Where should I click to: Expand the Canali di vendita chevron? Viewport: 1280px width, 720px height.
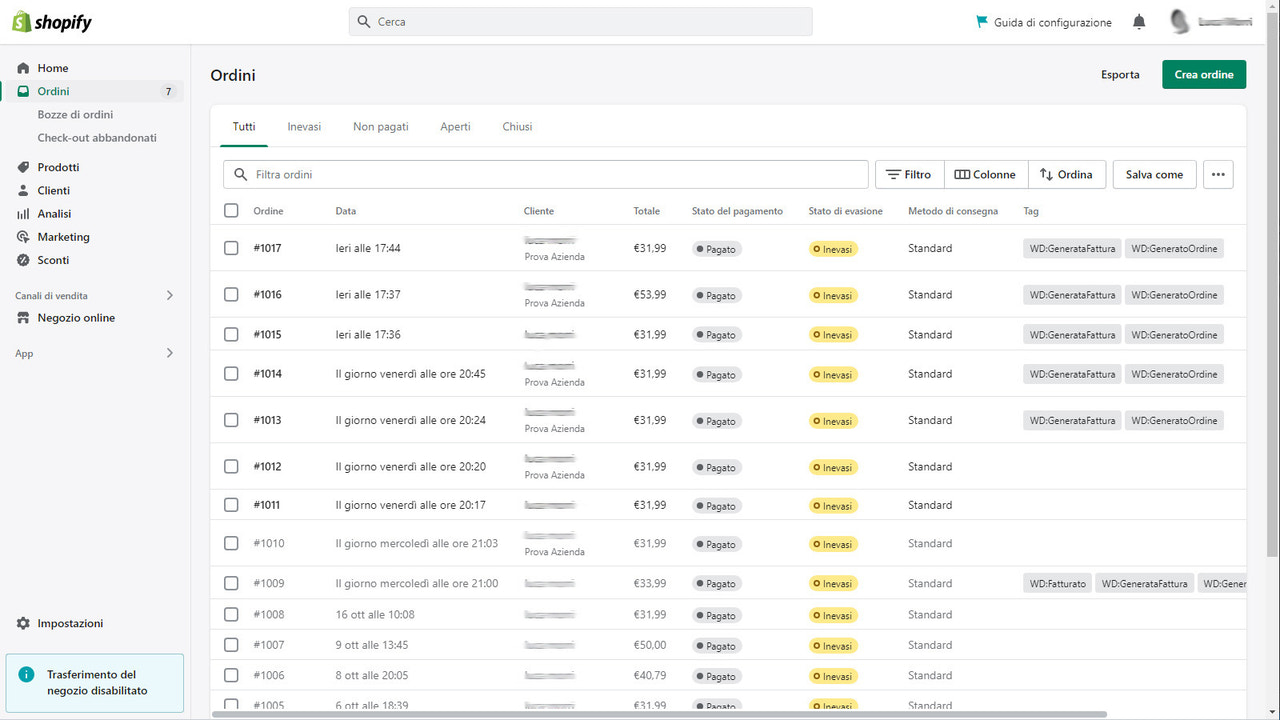169,295
